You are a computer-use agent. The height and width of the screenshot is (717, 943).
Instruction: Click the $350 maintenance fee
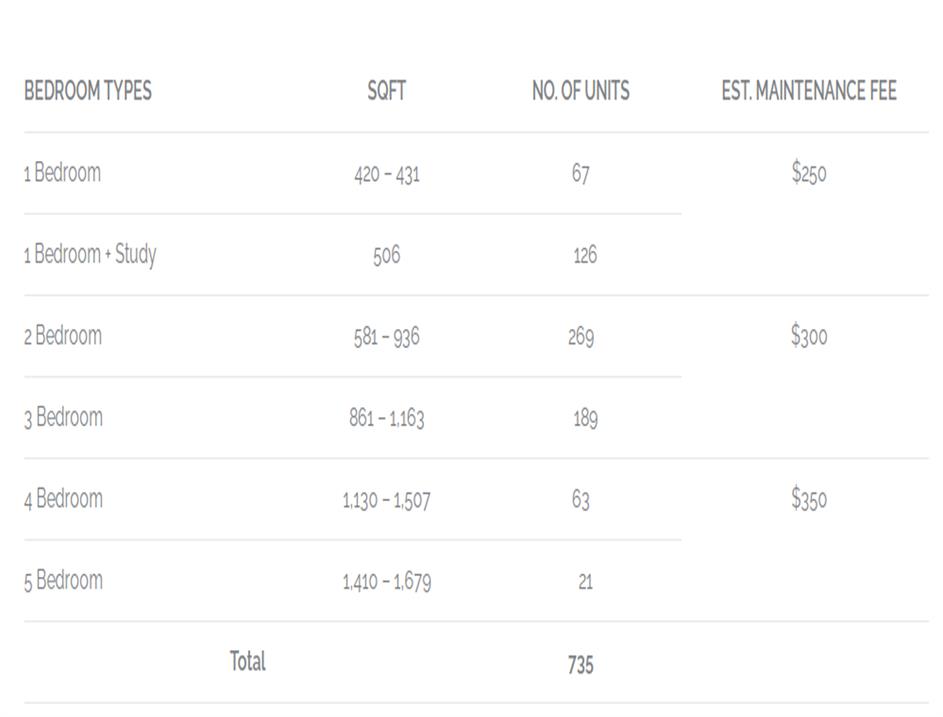click(809, 499)
